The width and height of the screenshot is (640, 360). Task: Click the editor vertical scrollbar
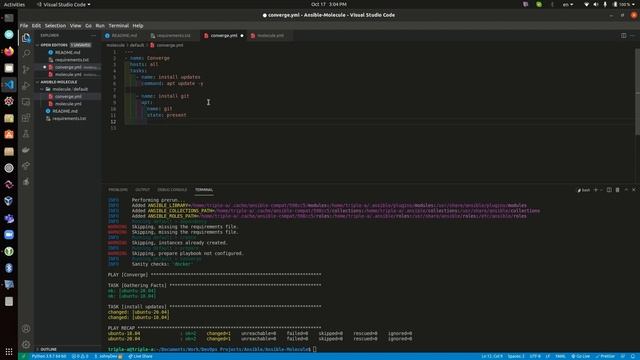click(637, 92)
